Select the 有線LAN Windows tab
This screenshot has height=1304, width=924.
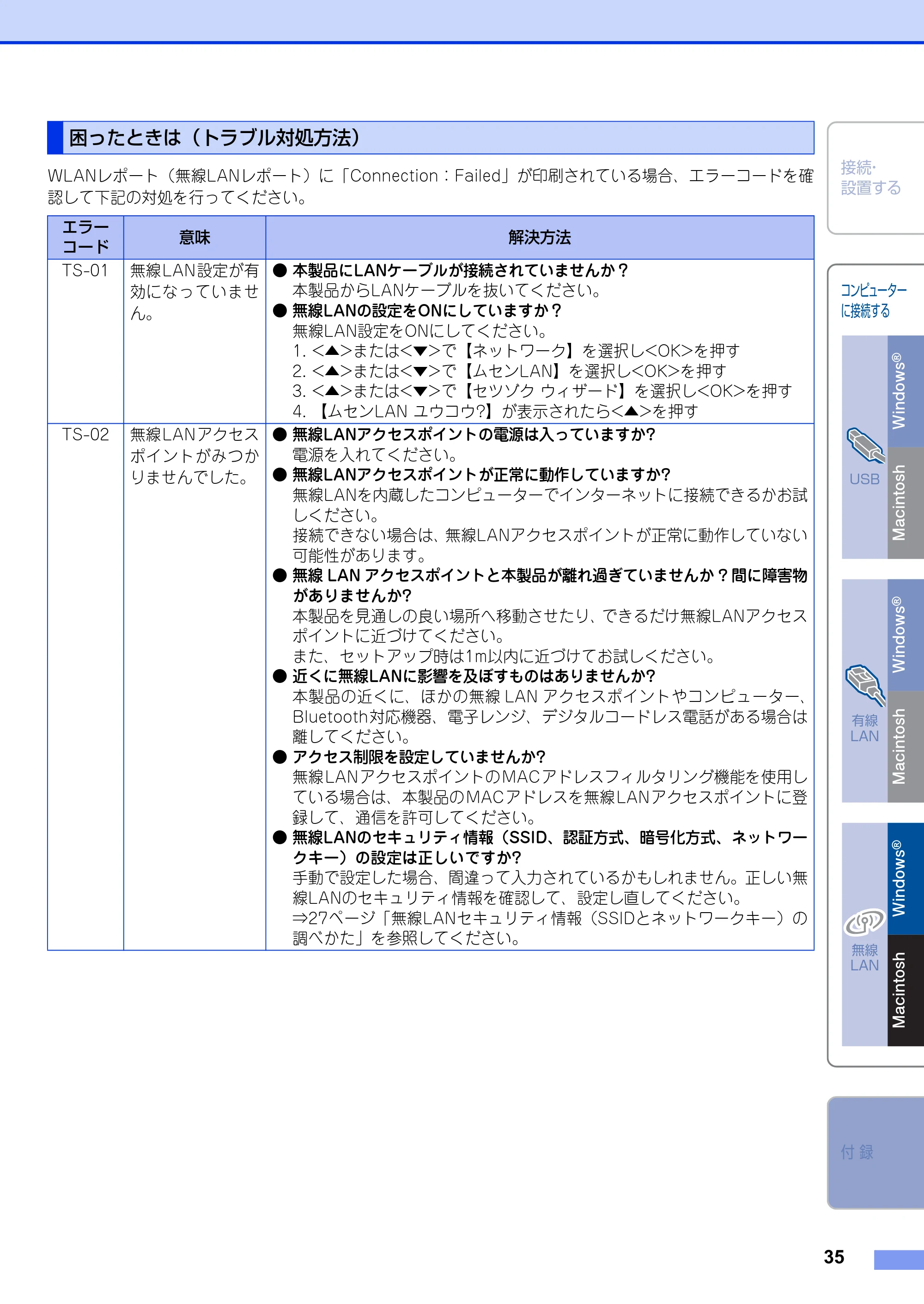click(x=905, y=635)
